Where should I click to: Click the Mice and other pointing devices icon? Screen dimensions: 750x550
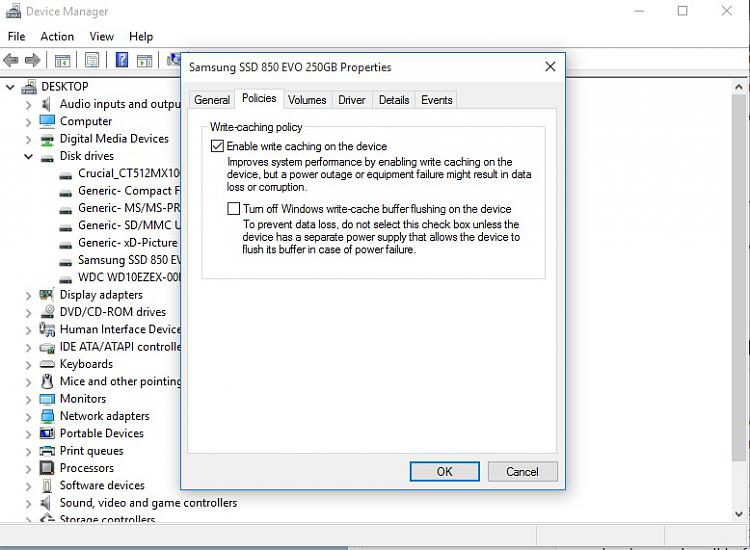[x=47, y=381]
